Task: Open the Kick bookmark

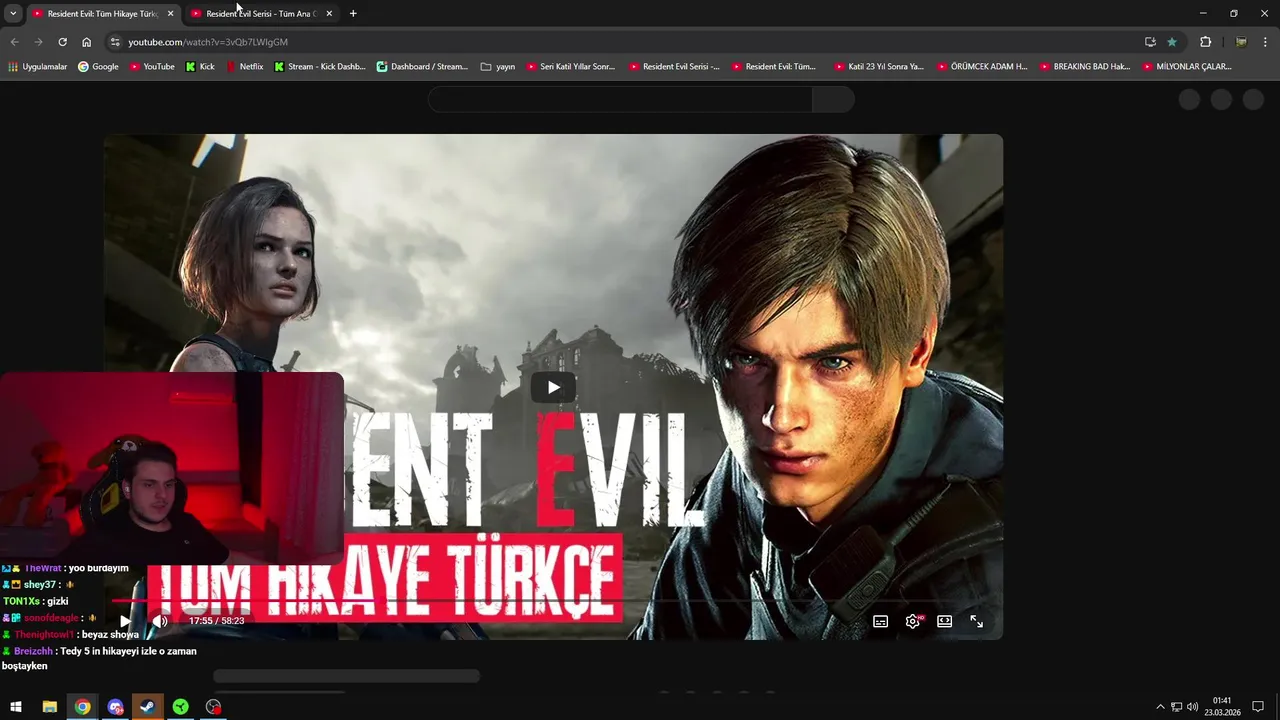Action: click(x=200, y=67)
